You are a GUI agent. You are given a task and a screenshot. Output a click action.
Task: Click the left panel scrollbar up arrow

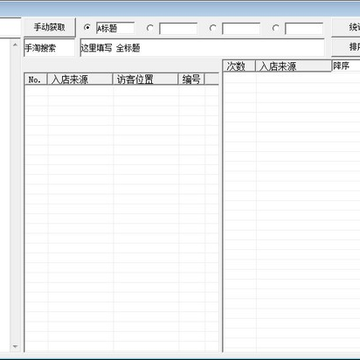(15, 45)
